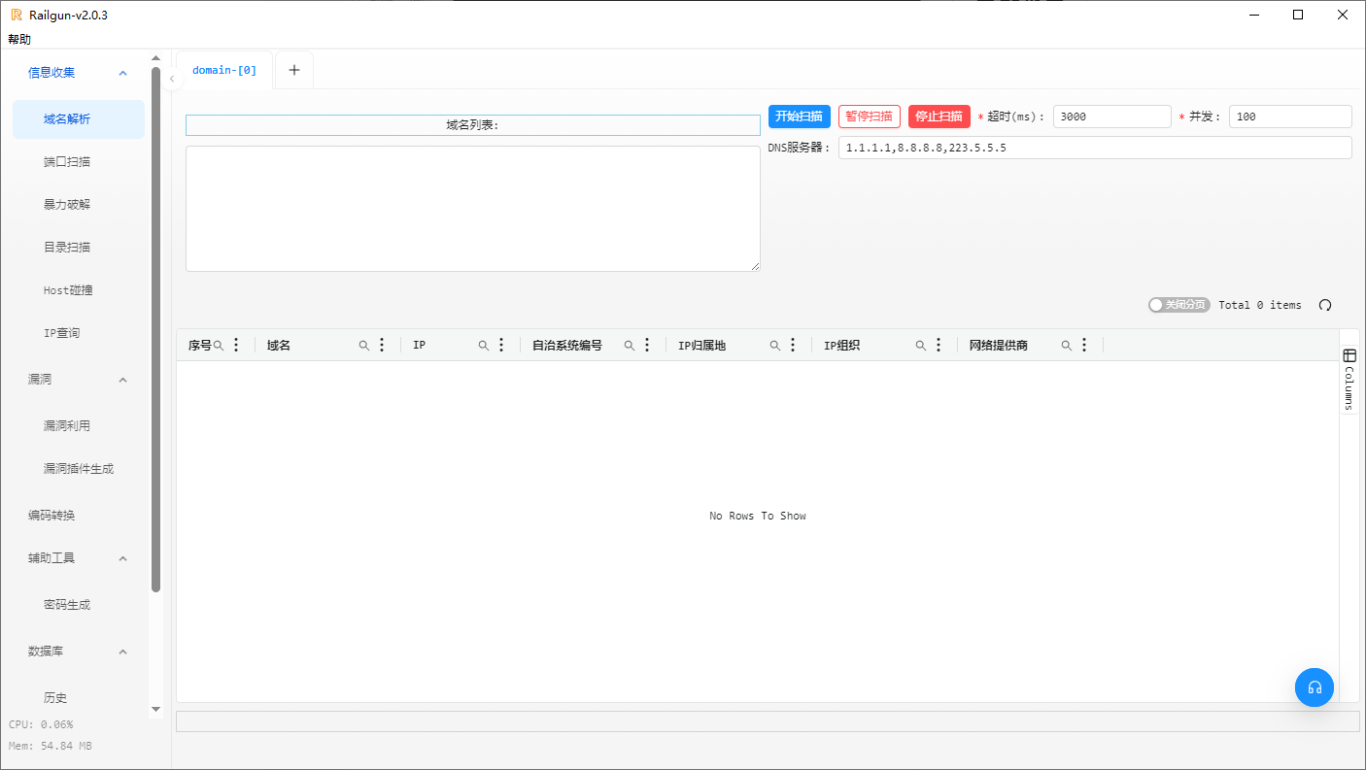
Task: Open column menu for IP归属地 header
Action: 793,345
